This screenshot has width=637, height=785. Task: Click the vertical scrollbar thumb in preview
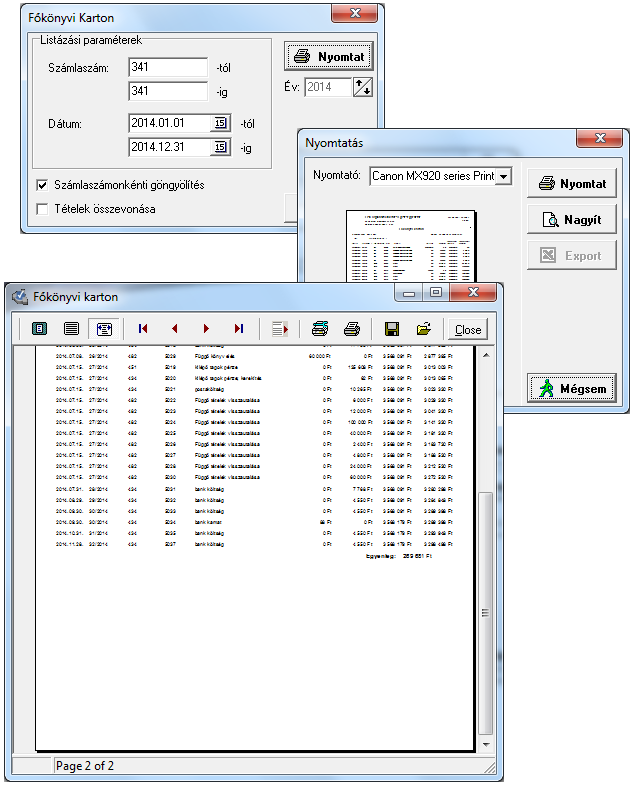[x=485, y=613]
